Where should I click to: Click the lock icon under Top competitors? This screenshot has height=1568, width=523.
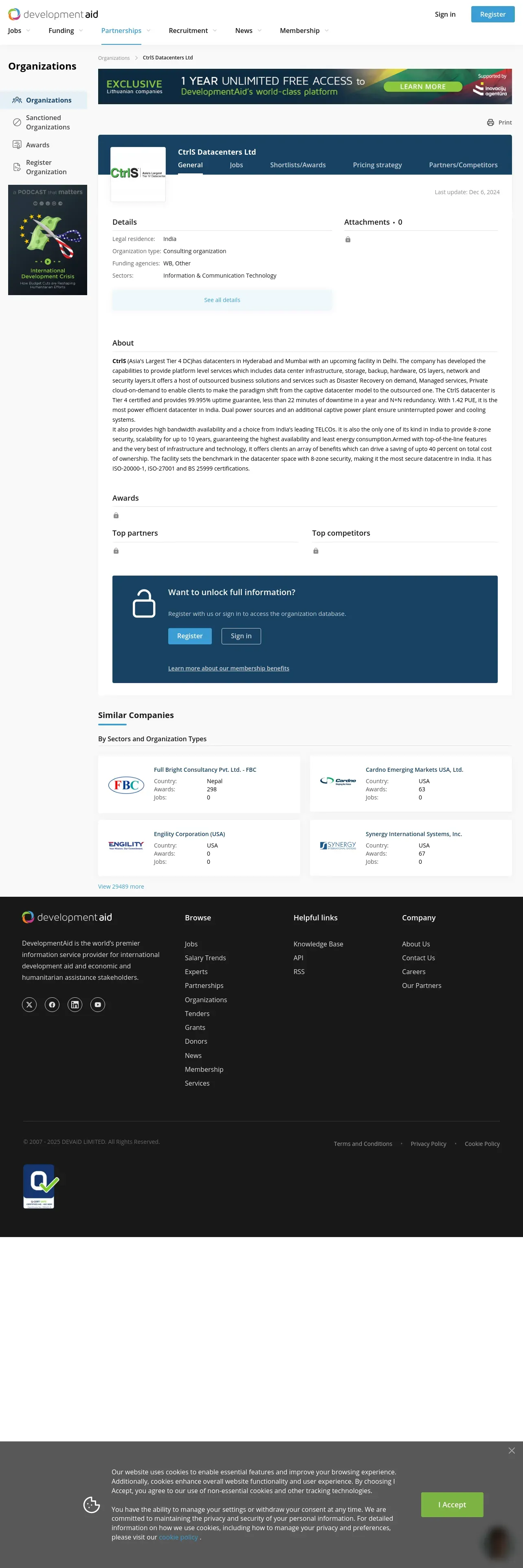[x=315, y=551]
